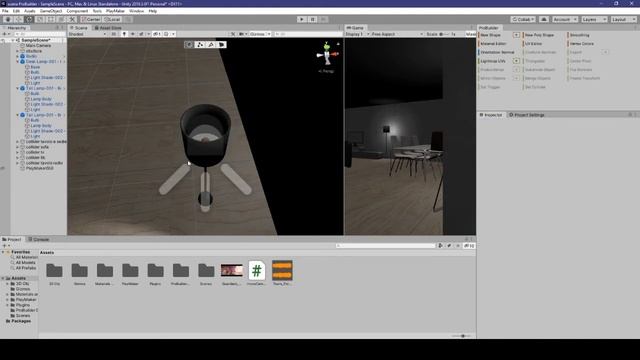Click the Play button

click(x=302, y=20)
